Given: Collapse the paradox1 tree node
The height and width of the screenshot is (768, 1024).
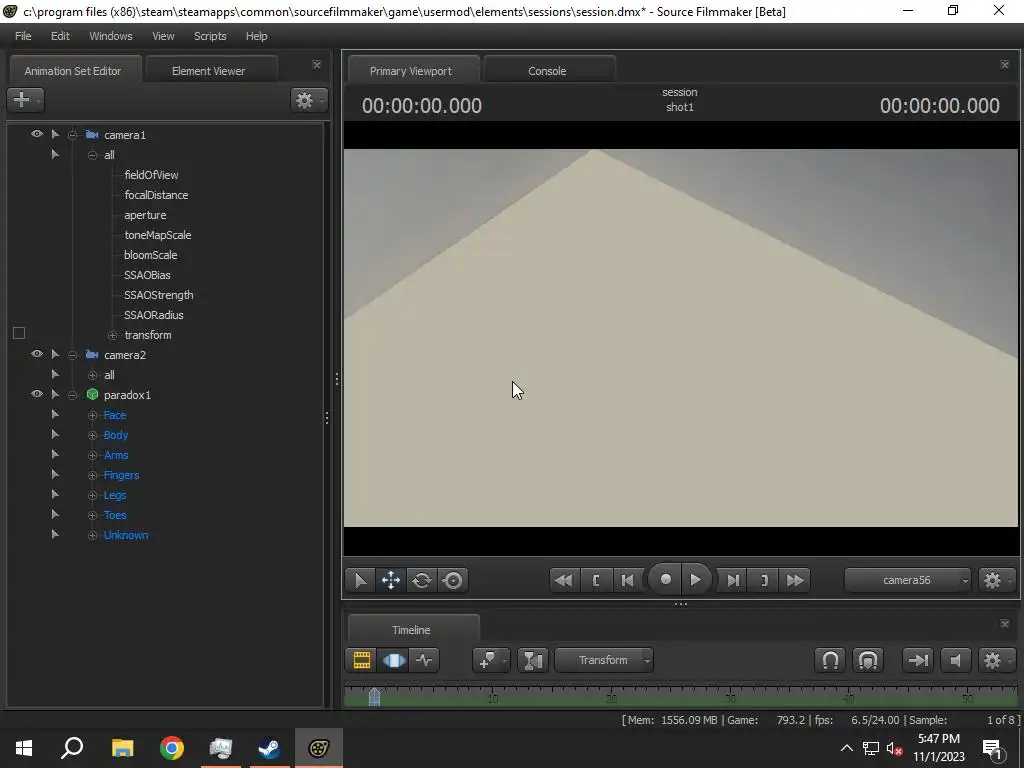Looking at the screenshot, I should (x=72, y=395).
